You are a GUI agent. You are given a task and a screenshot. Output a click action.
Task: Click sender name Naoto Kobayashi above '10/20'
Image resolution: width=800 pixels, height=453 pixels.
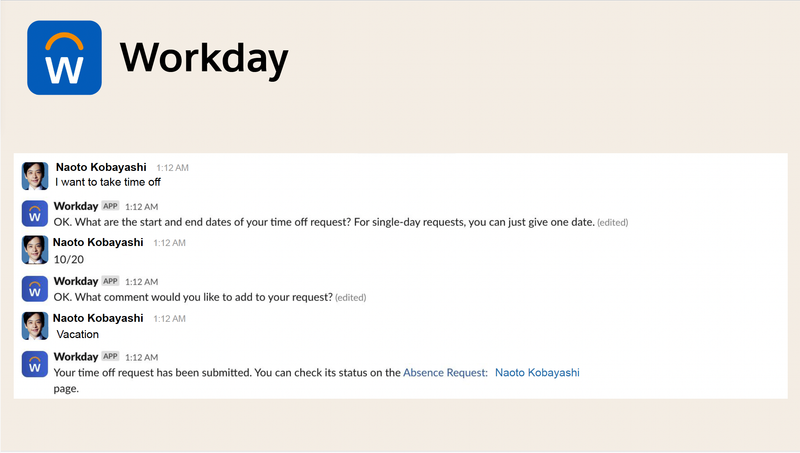98,242
